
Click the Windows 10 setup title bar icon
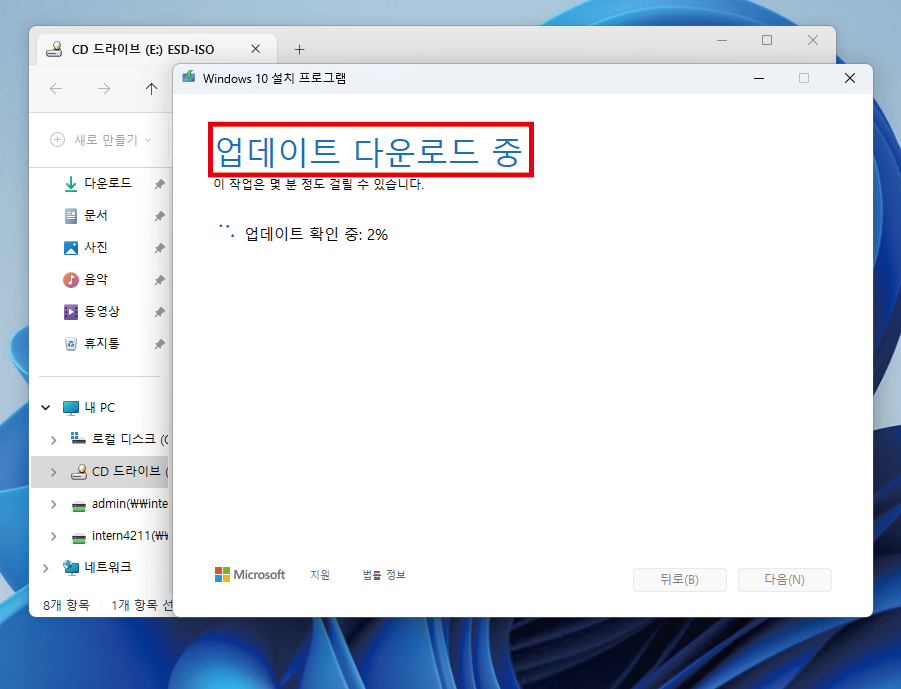(x=189, y=78)
